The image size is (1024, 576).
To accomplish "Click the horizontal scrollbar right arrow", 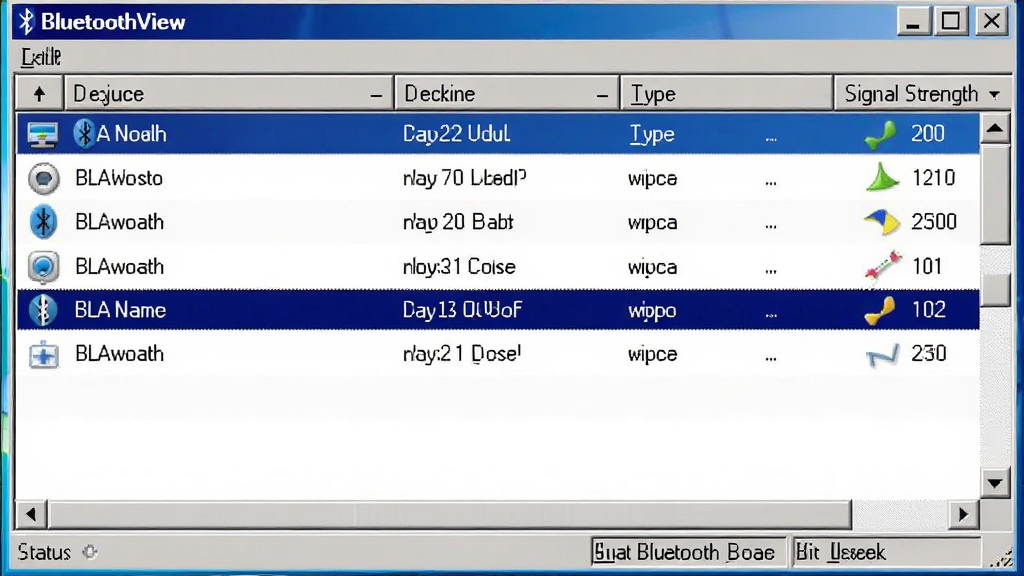I will tap(963, 515).
